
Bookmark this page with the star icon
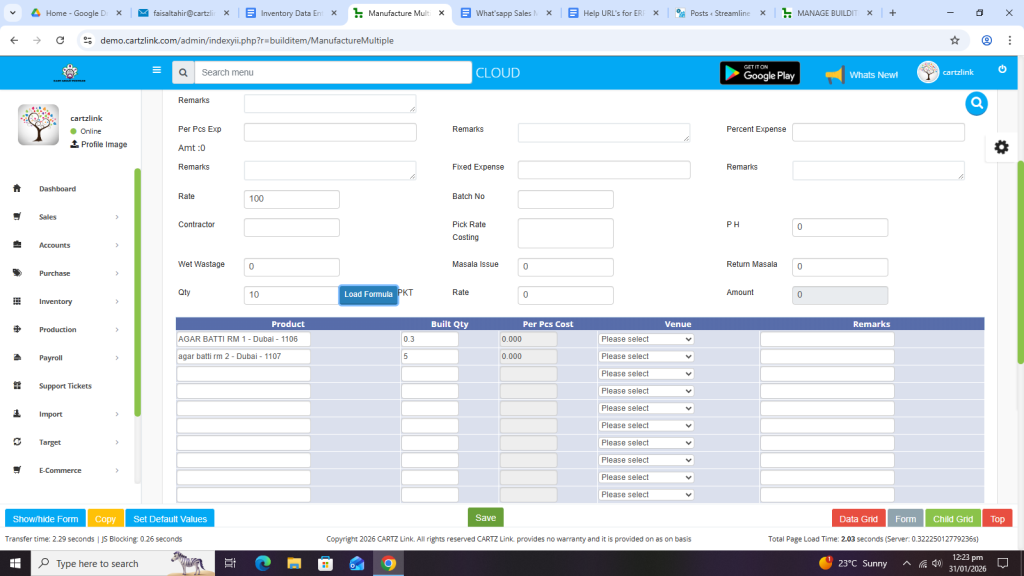954,40
